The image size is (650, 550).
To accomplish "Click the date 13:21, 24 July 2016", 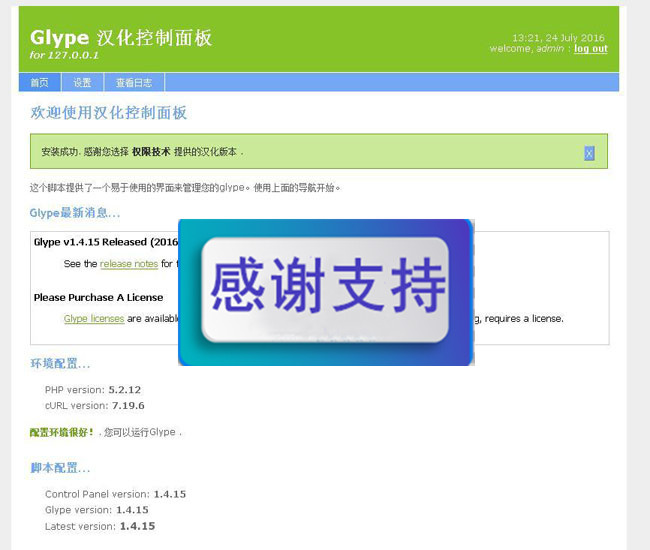I will coord(558,38).
